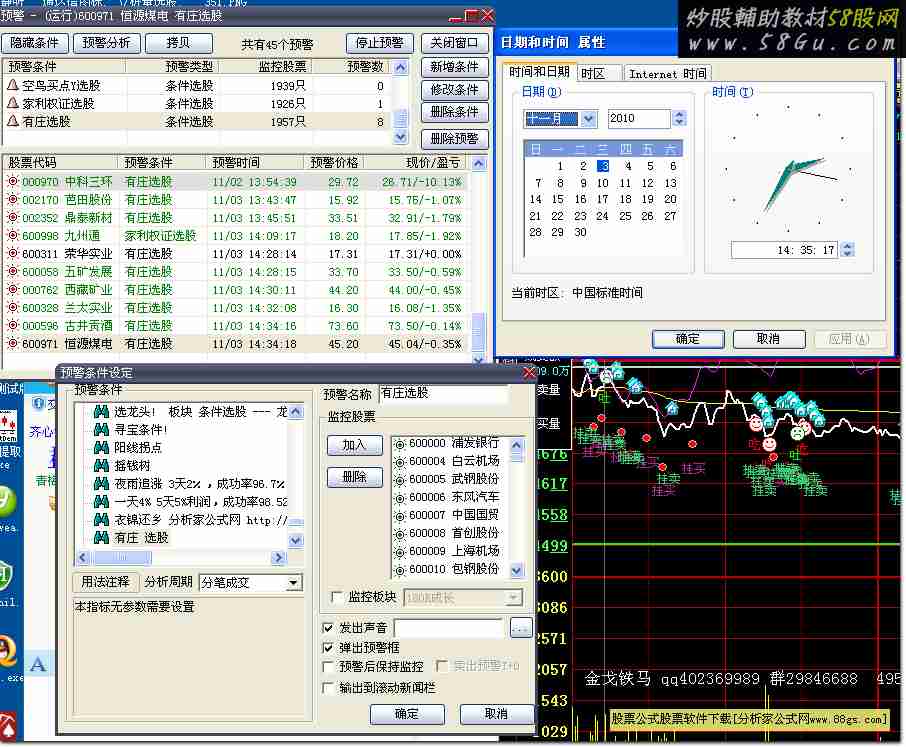Screen dimensions: 906x747
Task: Click the 停止预警 button
Action: pyautogui.click(x=380, y=43)
